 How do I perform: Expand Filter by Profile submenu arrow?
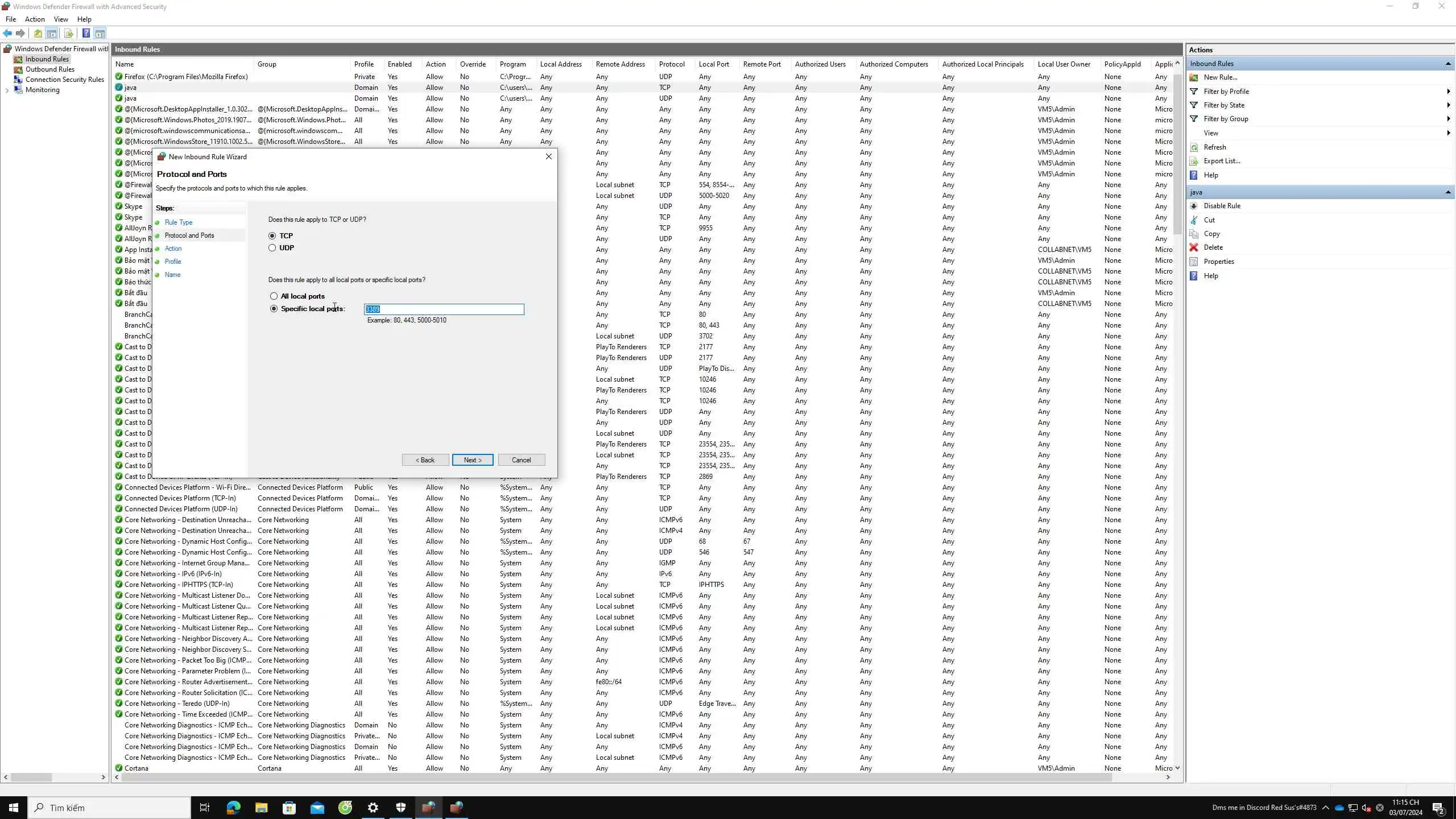coord(1448,92)
